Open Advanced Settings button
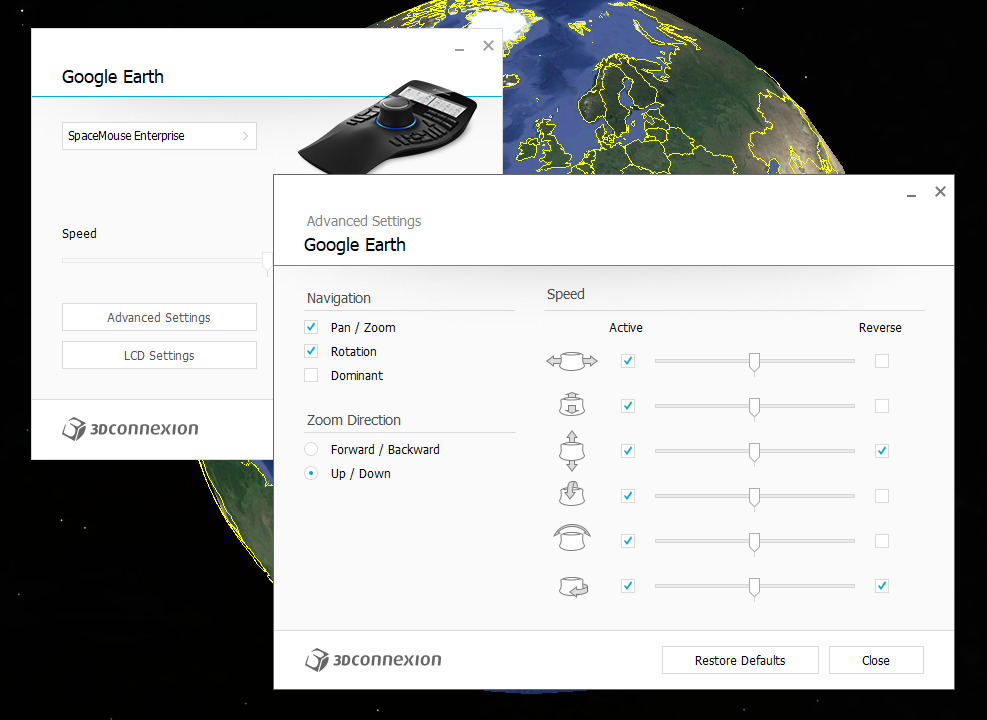The height and width of the screenshot is (720, 987). coord(159,317)
